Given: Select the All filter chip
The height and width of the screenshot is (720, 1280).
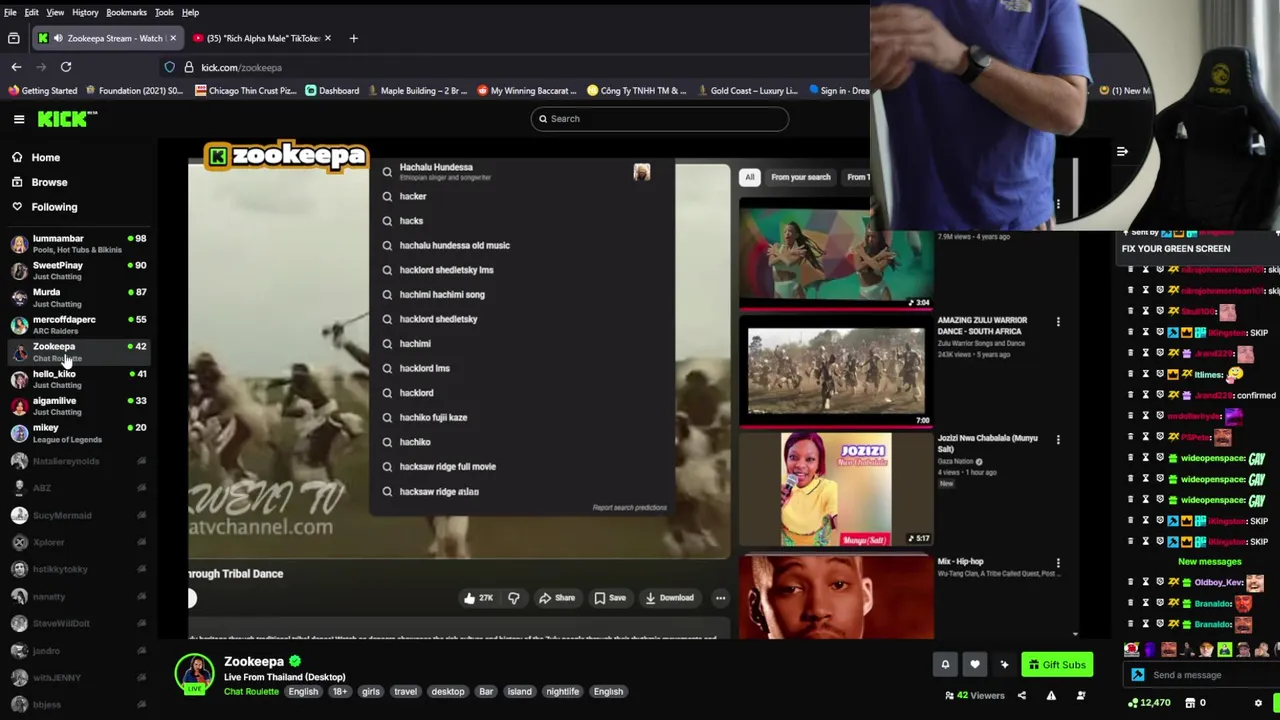Looking at the screenshot, I should pyautogui.click(x=750, y=177).
